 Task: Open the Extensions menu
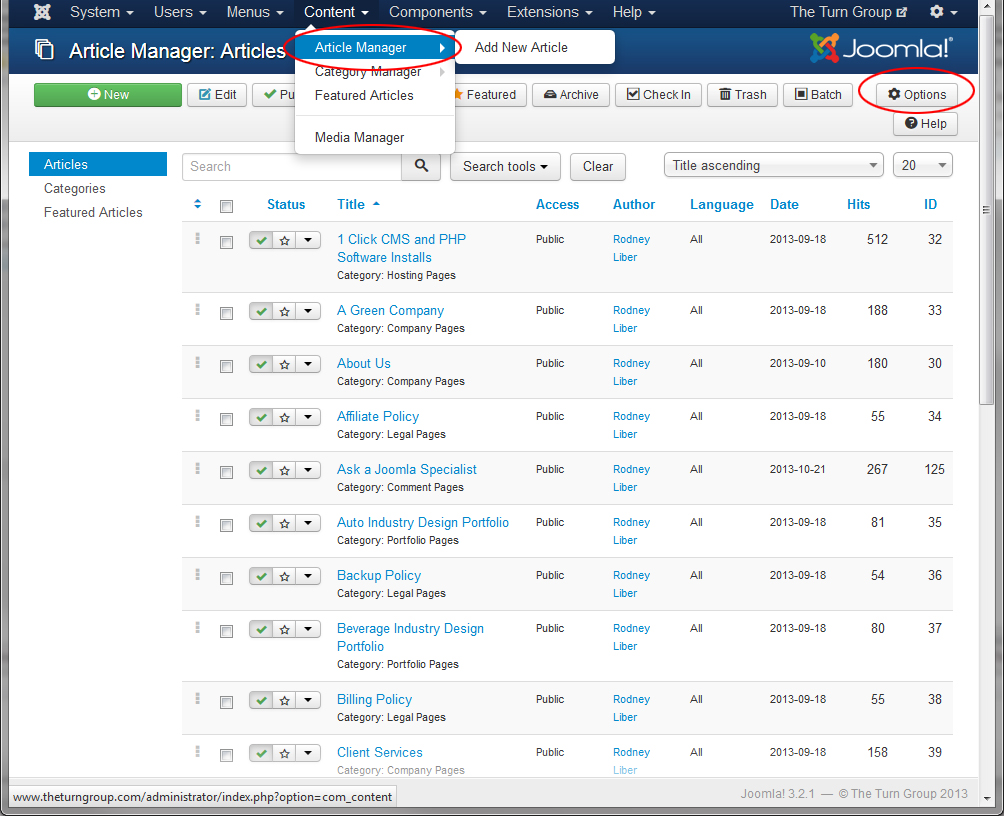[x=549, y=12]
